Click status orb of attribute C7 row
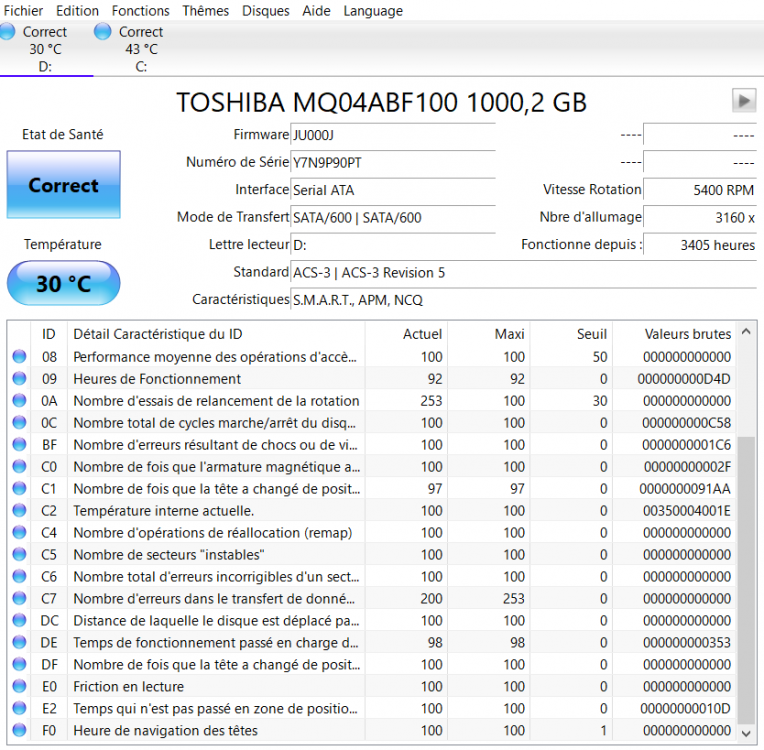 [x=19, y=598]
